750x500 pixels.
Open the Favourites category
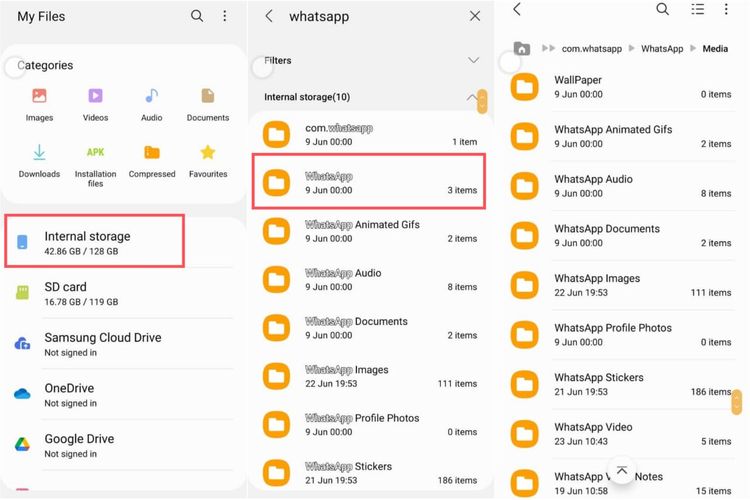click(x=208, y=162)
